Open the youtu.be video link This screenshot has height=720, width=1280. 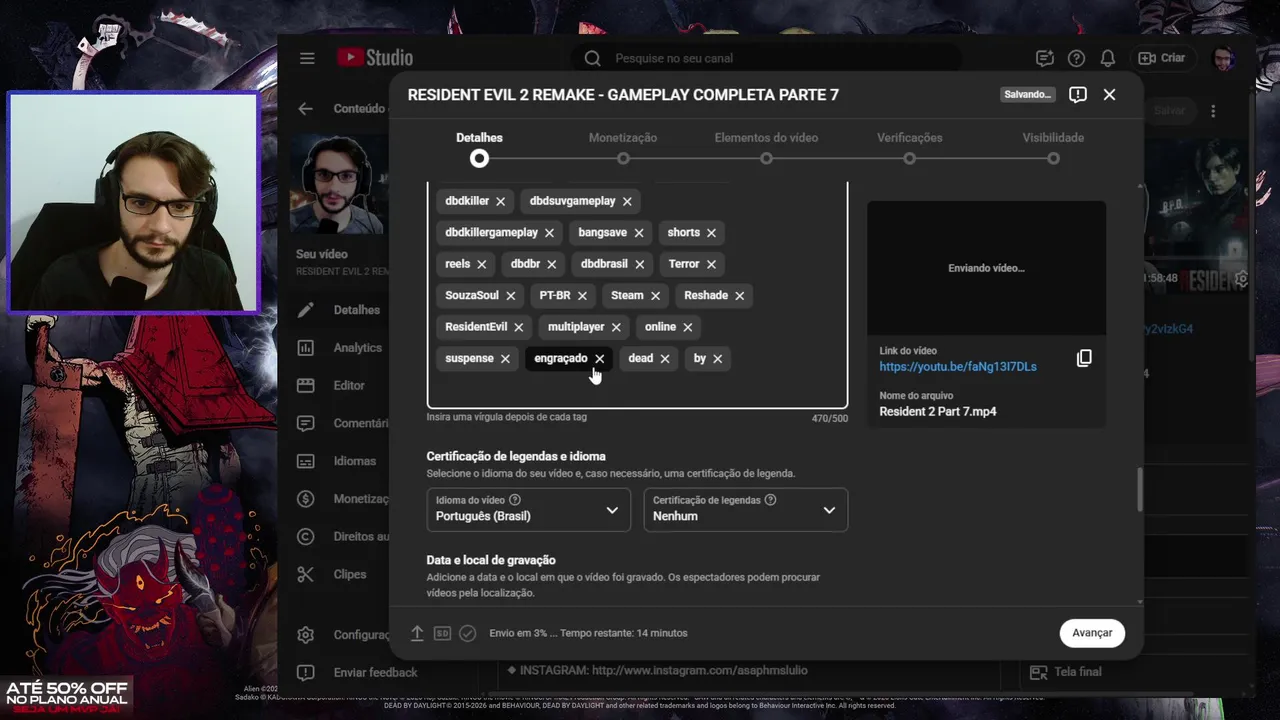click(x=958, y=367)
